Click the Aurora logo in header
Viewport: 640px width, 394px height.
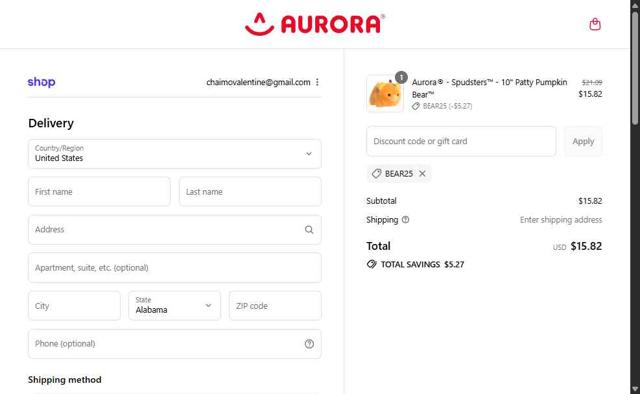coord(315,24)
